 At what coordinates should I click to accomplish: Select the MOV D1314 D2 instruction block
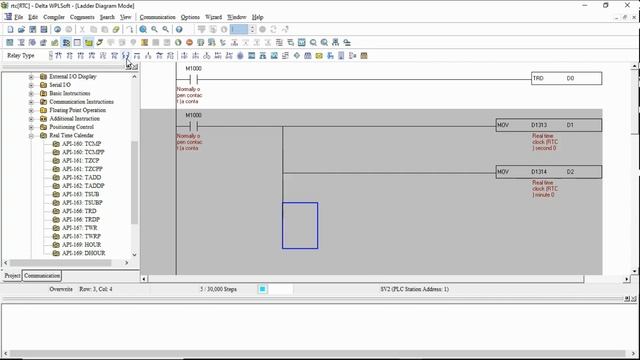pos(549,172)
